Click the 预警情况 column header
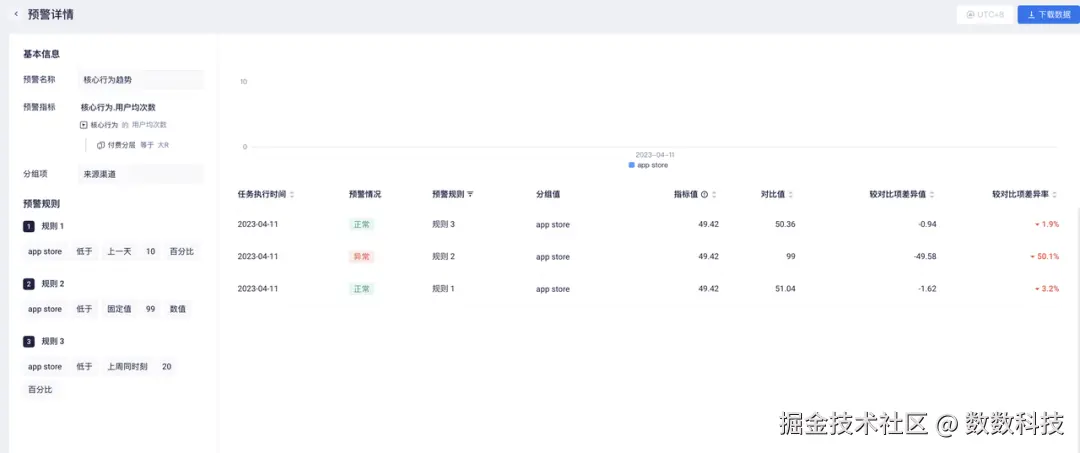The height and width of the screenshot is (453, 1080). pos(365,195)
